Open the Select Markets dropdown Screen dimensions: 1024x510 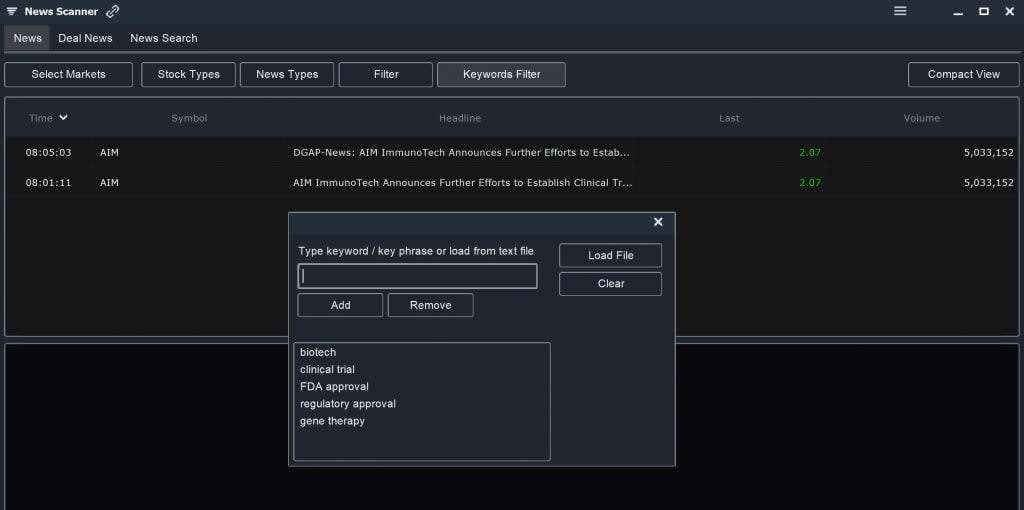69,74
